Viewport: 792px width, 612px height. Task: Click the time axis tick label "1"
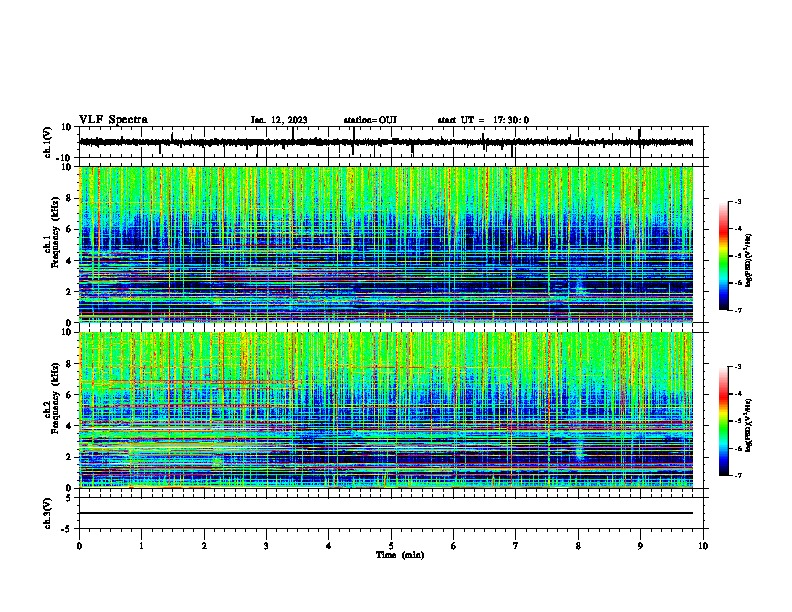(141, 546)
